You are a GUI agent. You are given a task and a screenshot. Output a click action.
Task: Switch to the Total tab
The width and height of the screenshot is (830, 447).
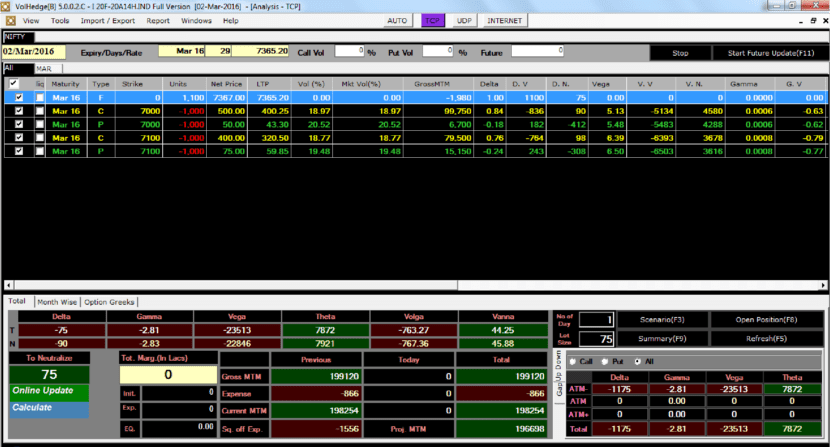click(x=17, y=301)
